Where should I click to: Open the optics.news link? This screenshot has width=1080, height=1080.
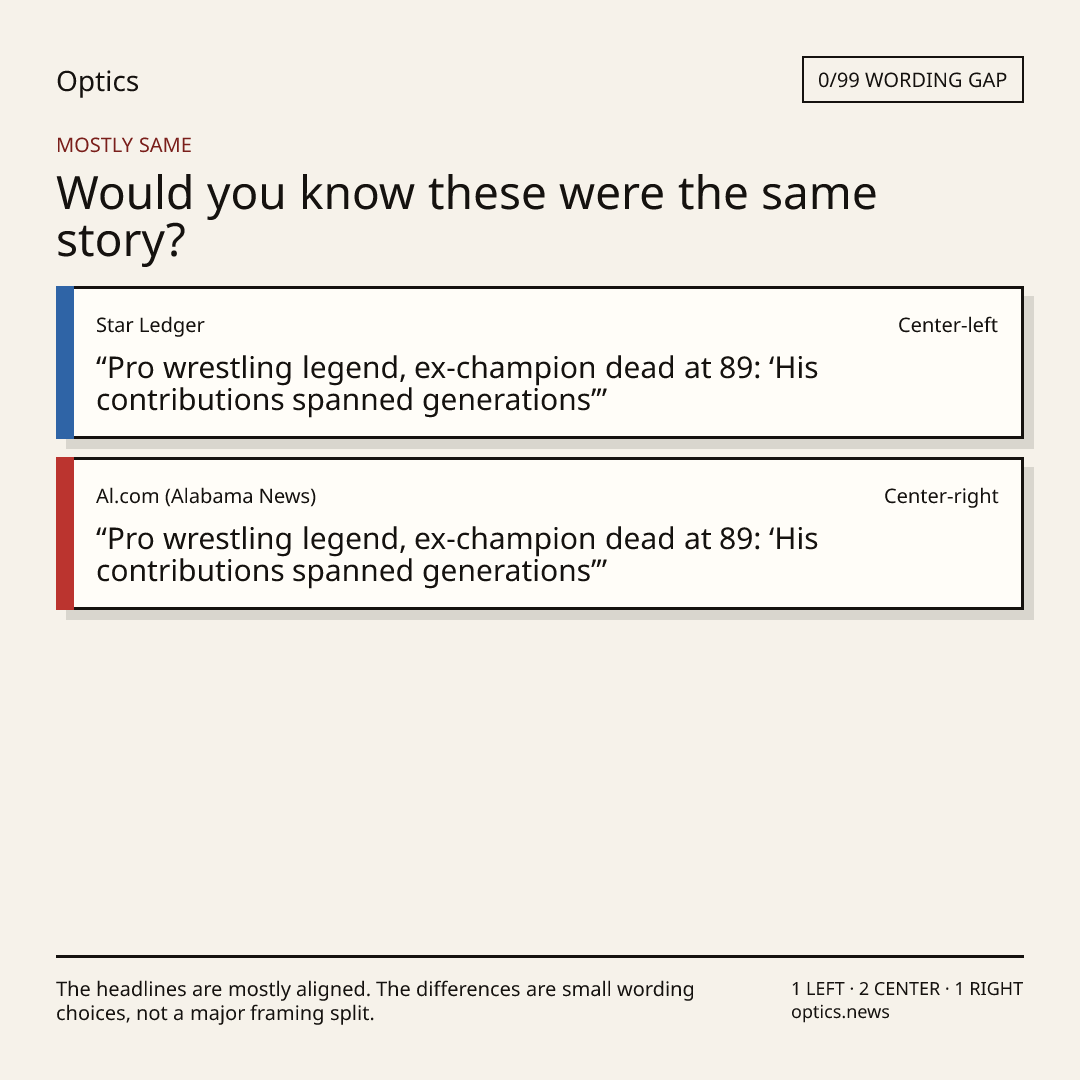point(840,1012)
